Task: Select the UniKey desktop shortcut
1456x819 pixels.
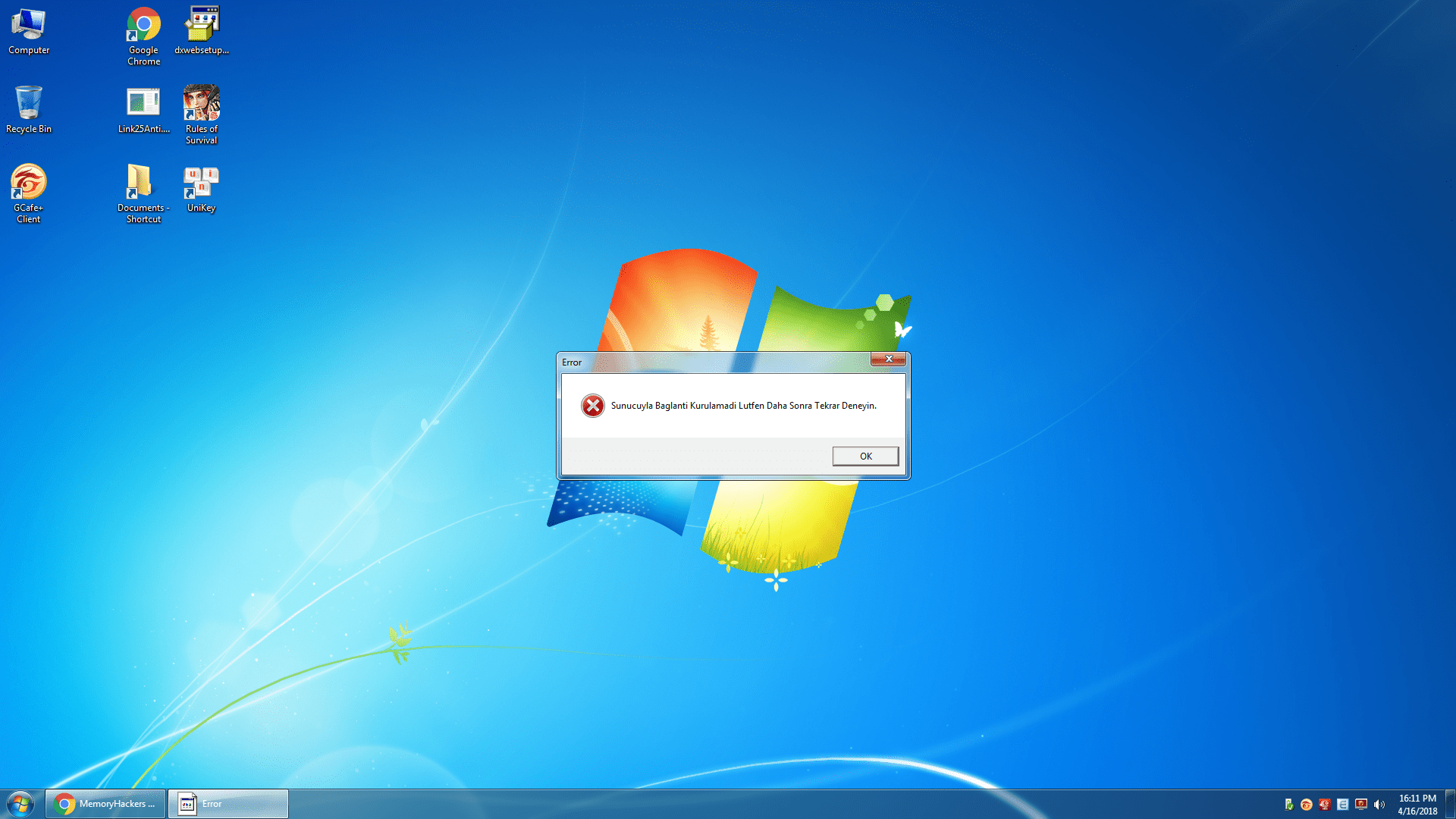Action: 202,190
